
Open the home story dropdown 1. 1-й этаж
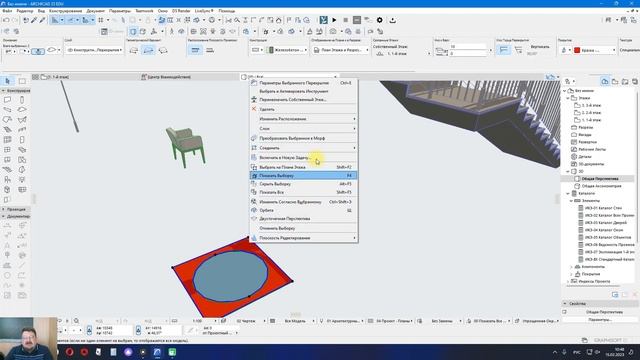coord(402,53)
